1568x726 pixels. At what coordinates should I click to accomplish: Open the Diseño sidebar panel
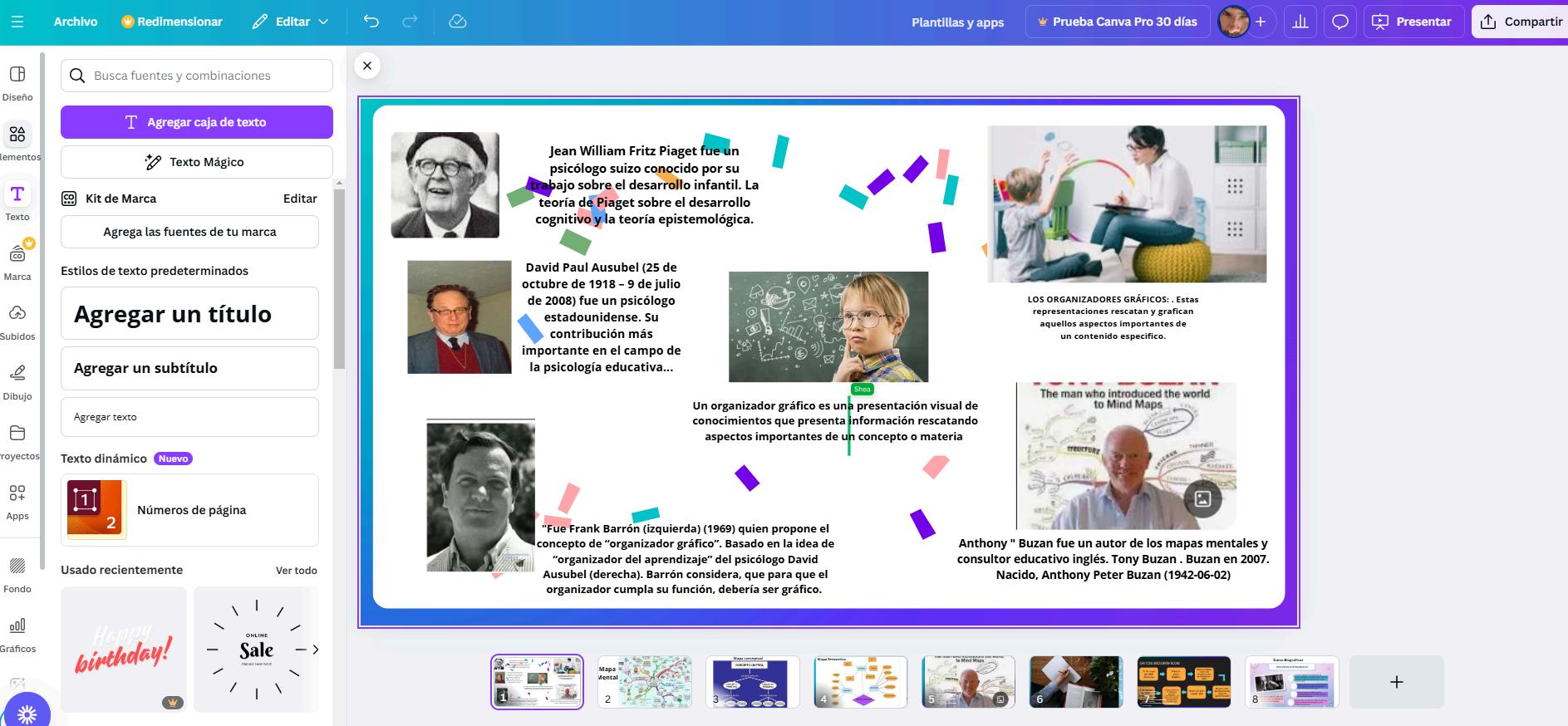(x=17, y=83)
